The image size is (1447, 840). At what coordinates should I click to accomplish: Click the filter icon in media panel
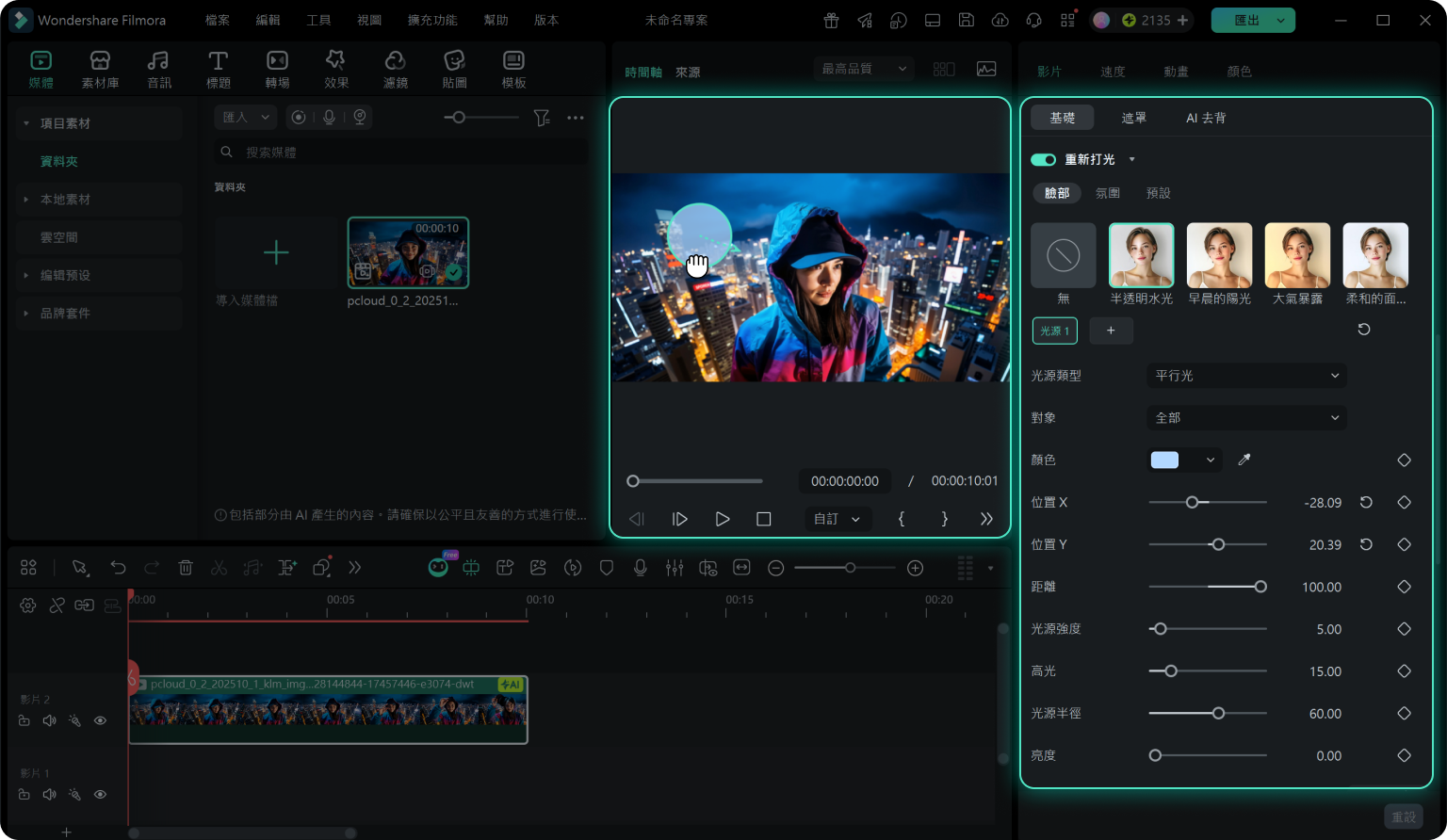pos(542,118)
